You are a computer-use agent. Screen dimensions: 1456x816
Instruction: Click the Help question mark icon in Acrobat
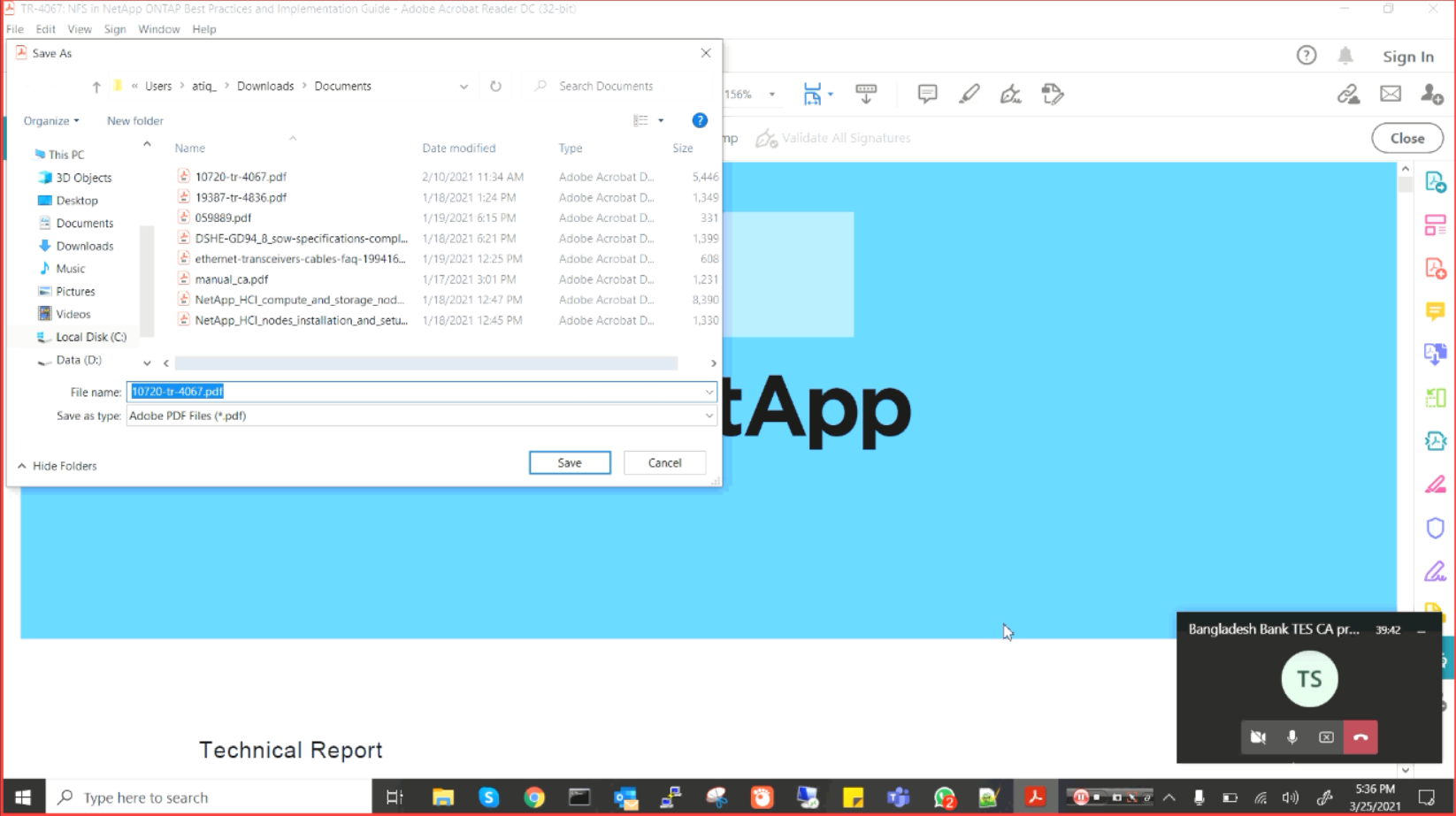point(1307,56)
